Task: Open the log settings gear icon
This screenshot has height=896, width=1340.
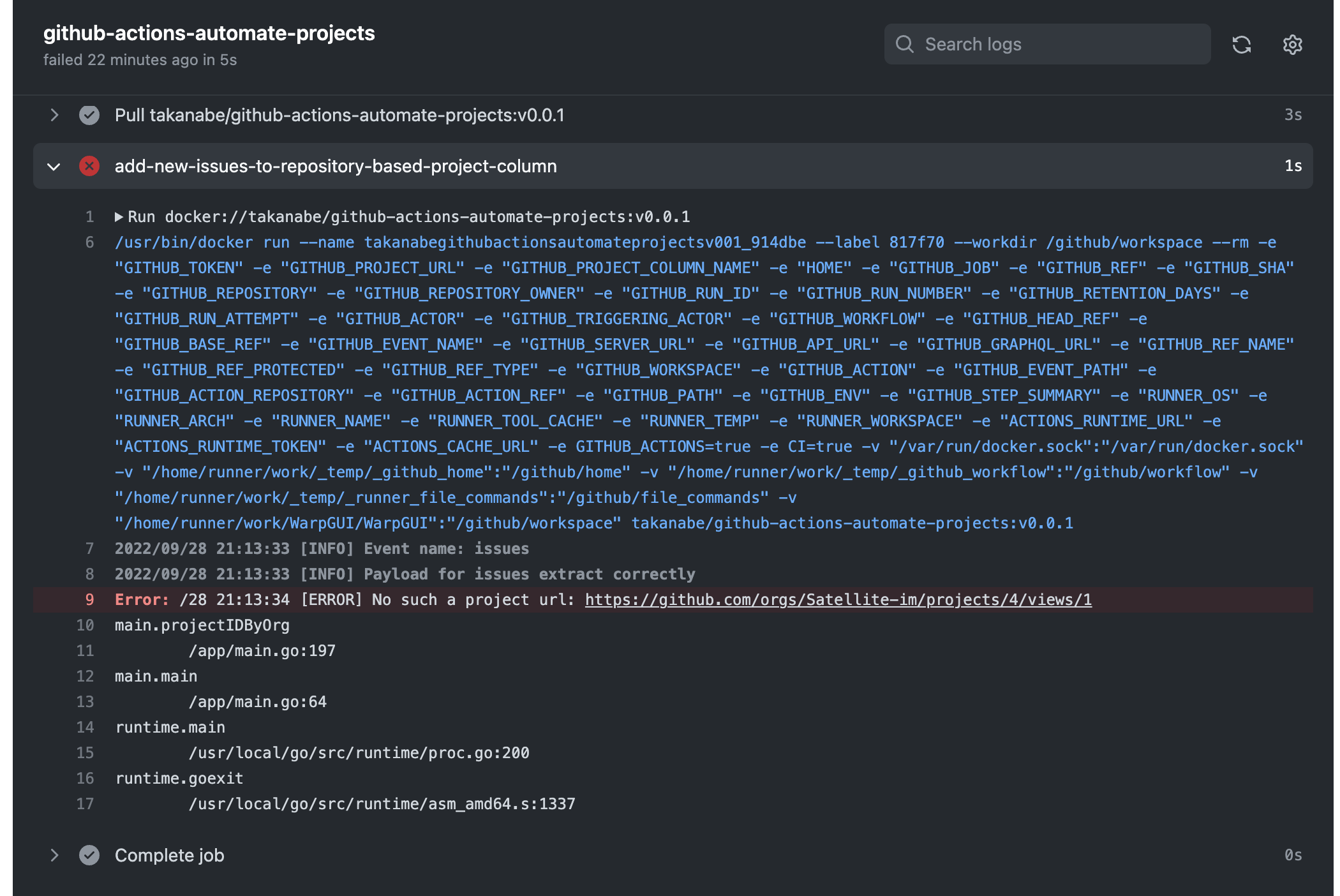Action: coord(1292,45)
